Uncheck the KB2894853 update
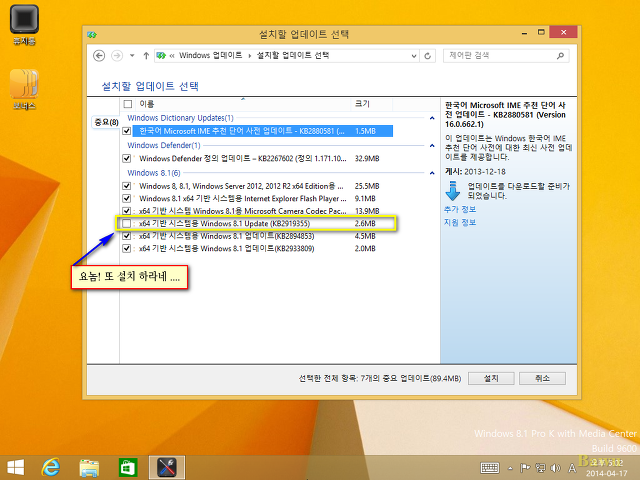Viewport: 640px width, 480px height. point(127,236)
